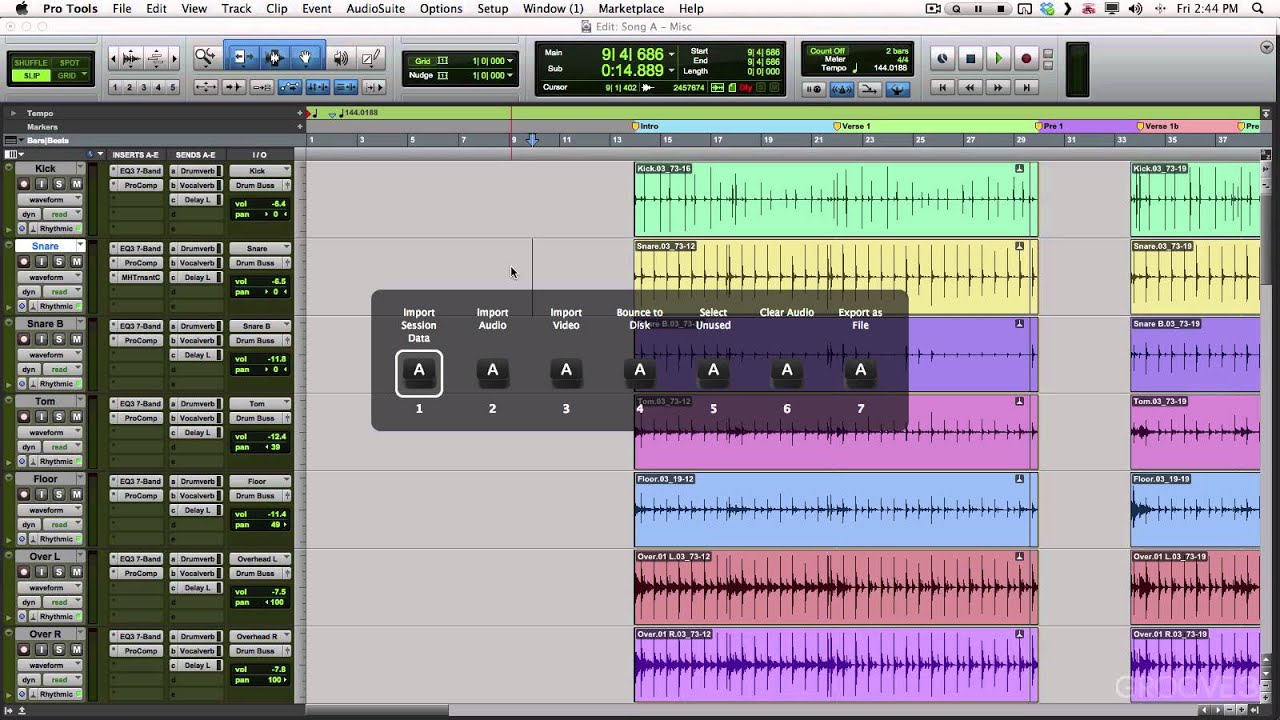Enable Shuffle edit mode
This screenshot has height=720, width=1280.
(31, 63)
